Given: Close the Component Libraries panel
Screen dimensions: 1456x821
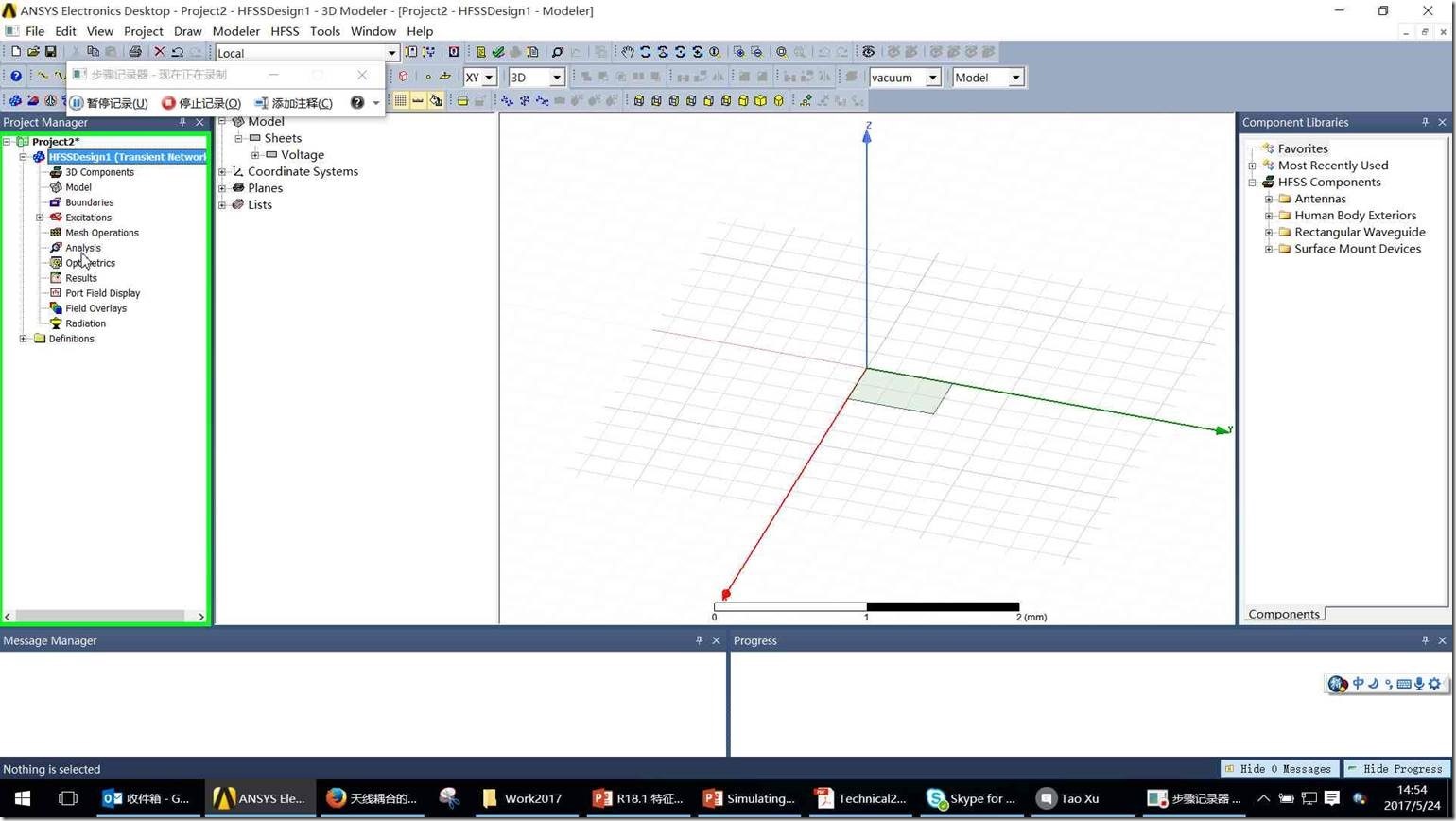Looking at the screenshot, I should [x=1442, y=122].
